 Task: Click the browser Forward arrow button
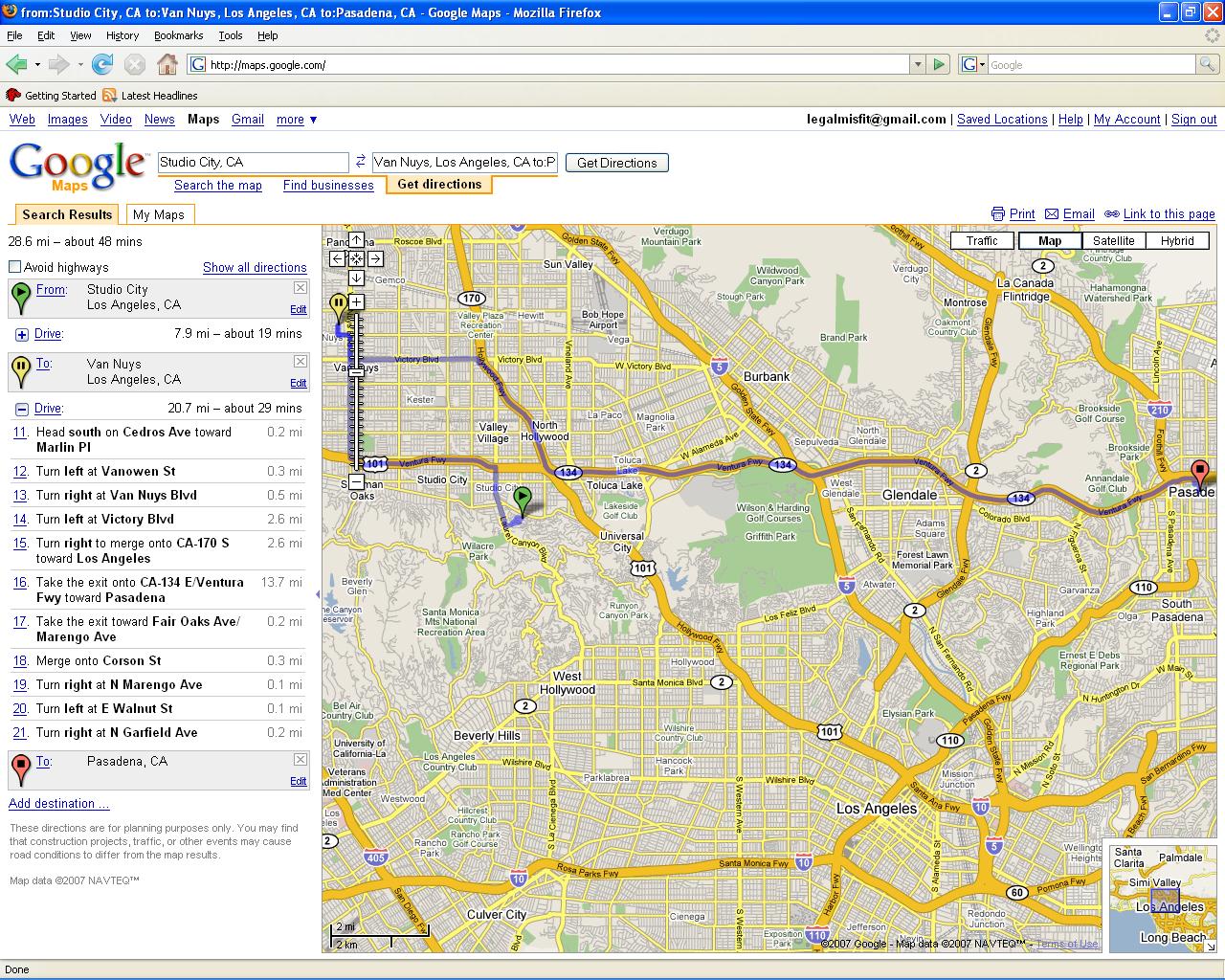58,64
